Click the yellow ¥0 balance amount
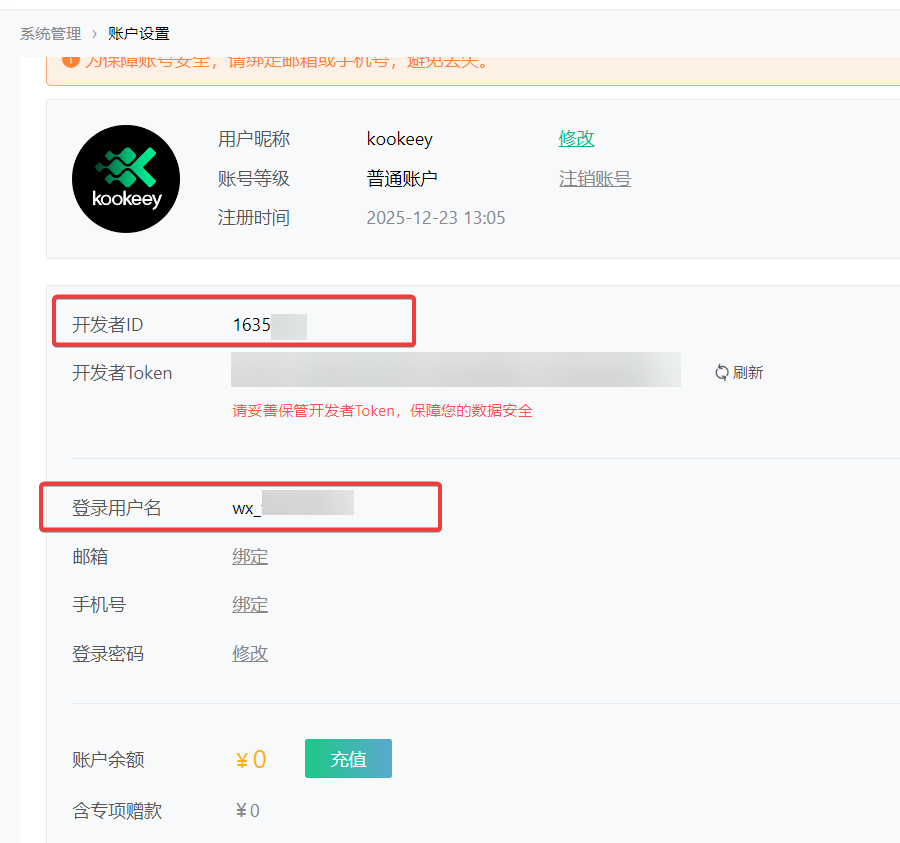Image resolution: width=900 pixels, height=843 pixels. pyautogui.click(x=249, y=759)
